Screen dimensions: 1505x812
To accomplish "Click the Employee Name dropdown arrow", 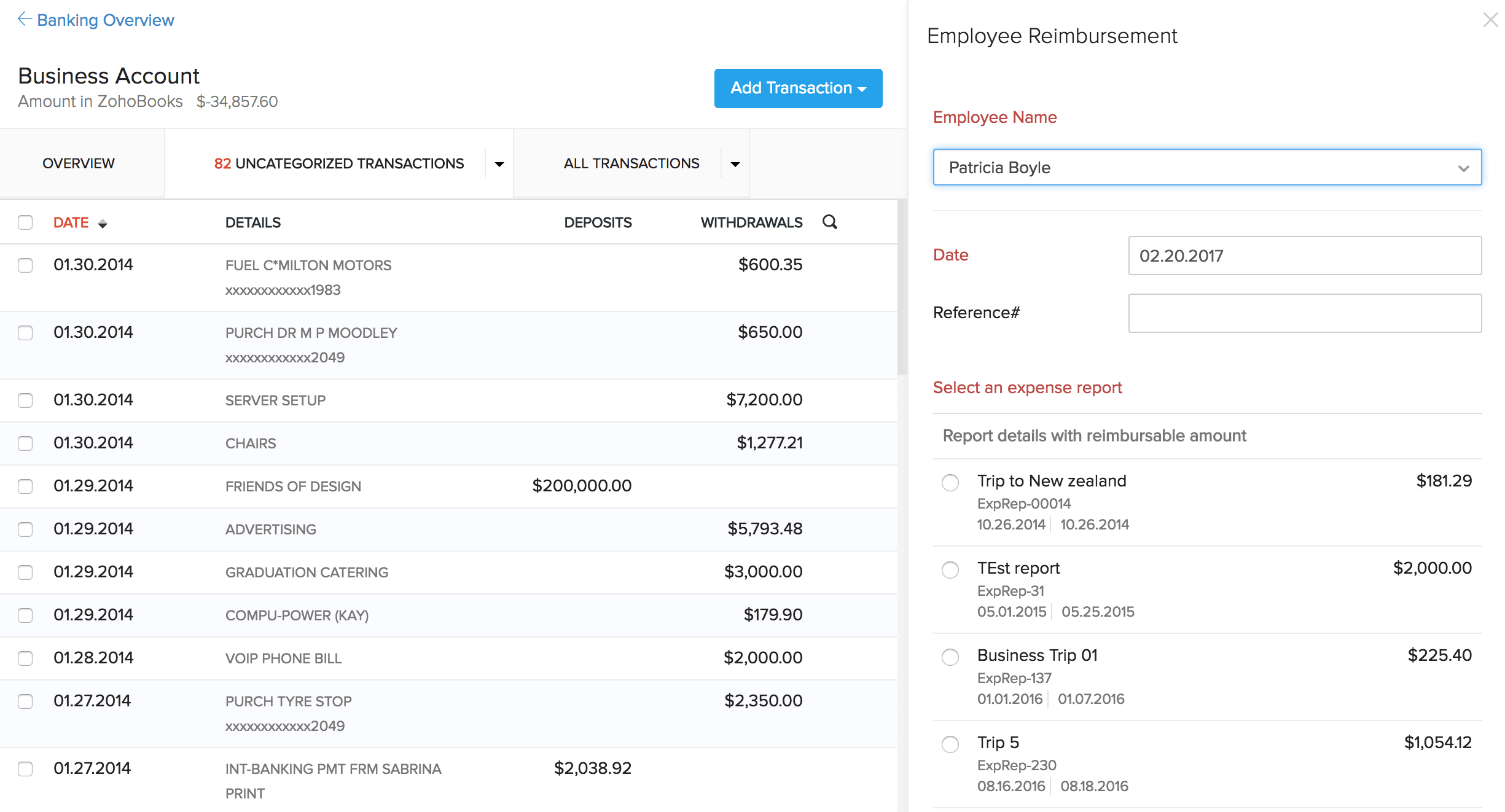I will 1463,167.
